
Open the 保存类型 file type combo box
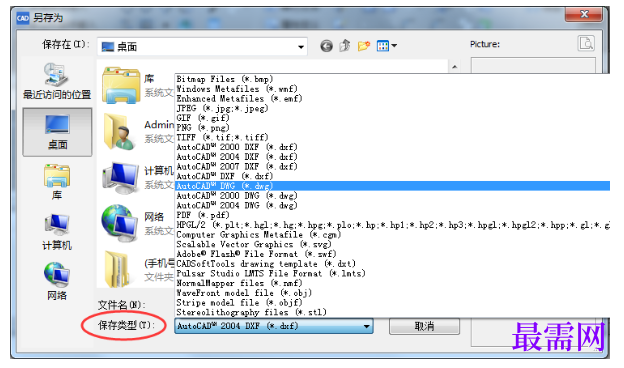click(274, 326)
